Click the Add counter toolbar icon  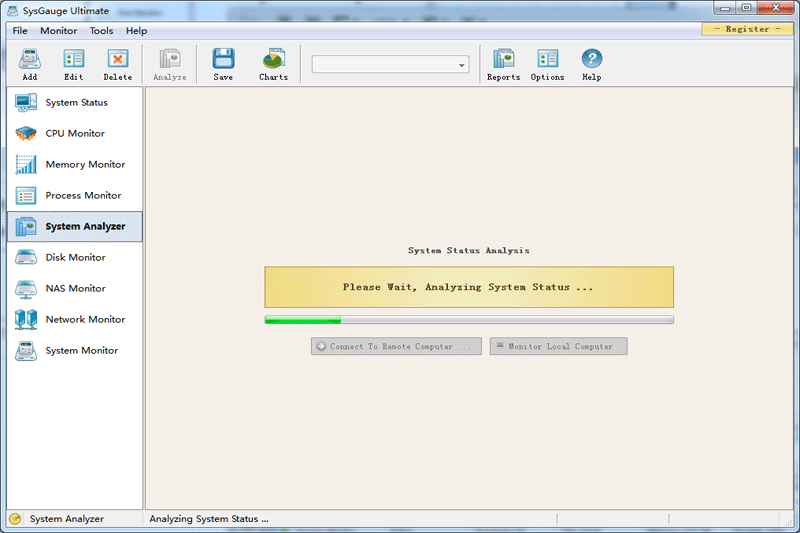(30, 59)
